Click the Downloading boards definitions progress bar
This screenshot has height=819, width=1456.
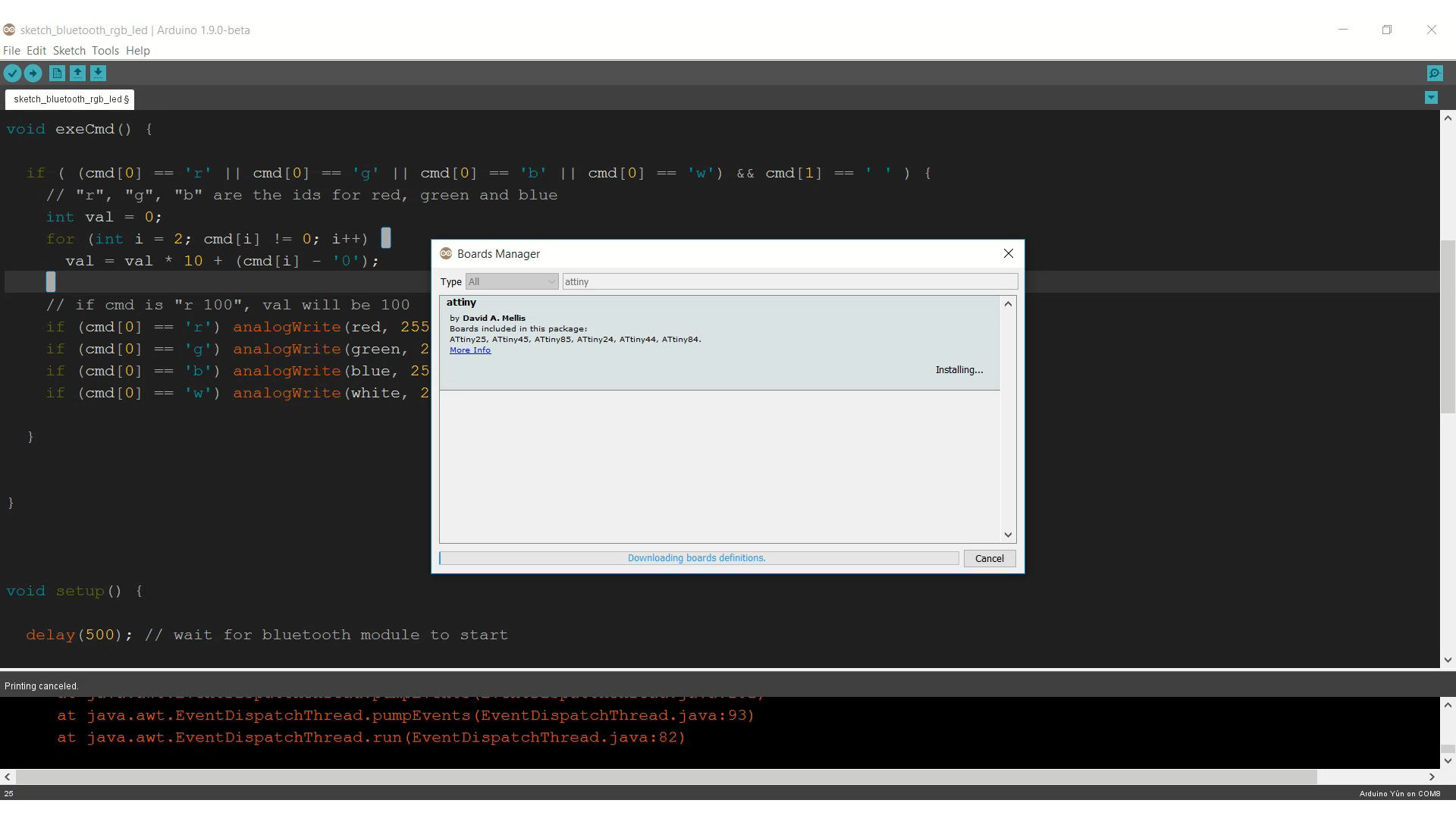pos(698,558)
